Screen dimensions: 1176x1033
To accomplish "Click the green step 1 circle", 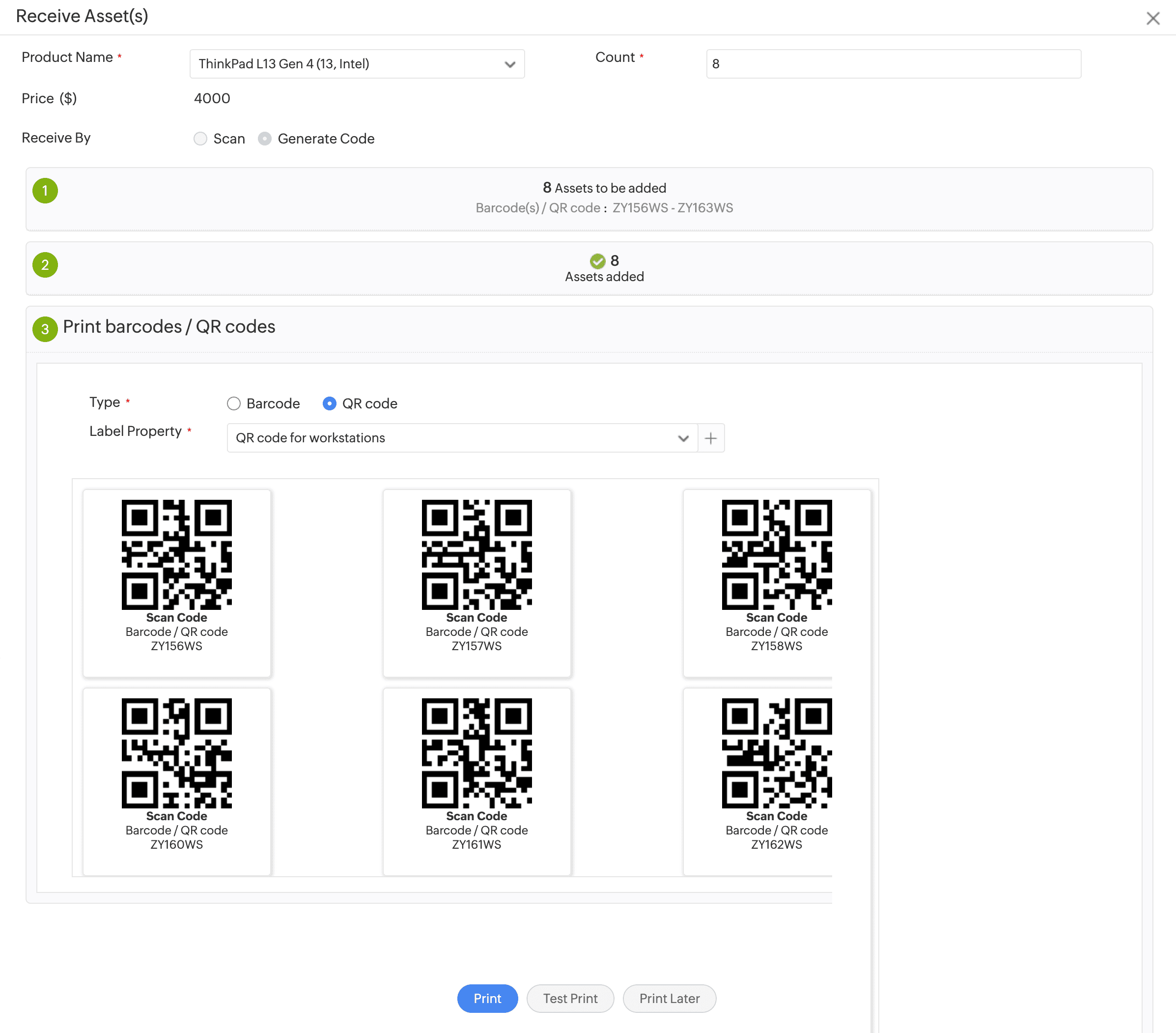I will point(45,191).
